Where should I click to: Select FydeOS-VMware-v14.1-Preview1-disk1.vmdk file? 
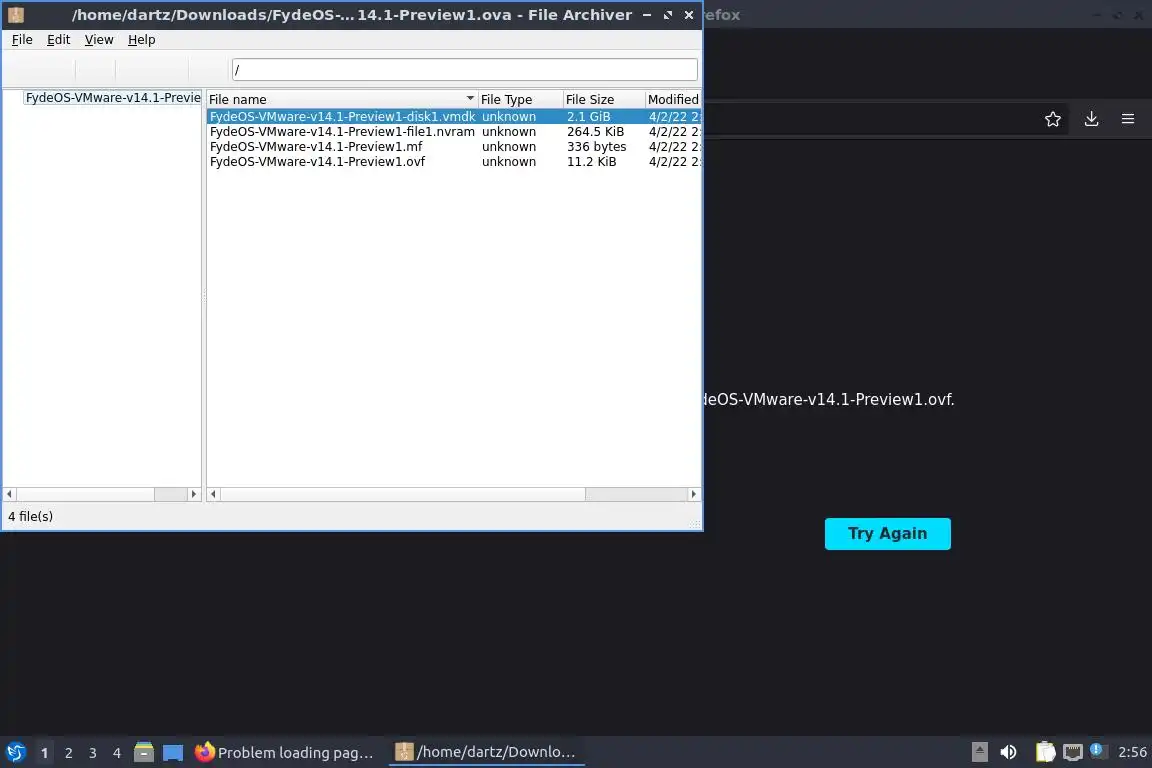(342, 116)
